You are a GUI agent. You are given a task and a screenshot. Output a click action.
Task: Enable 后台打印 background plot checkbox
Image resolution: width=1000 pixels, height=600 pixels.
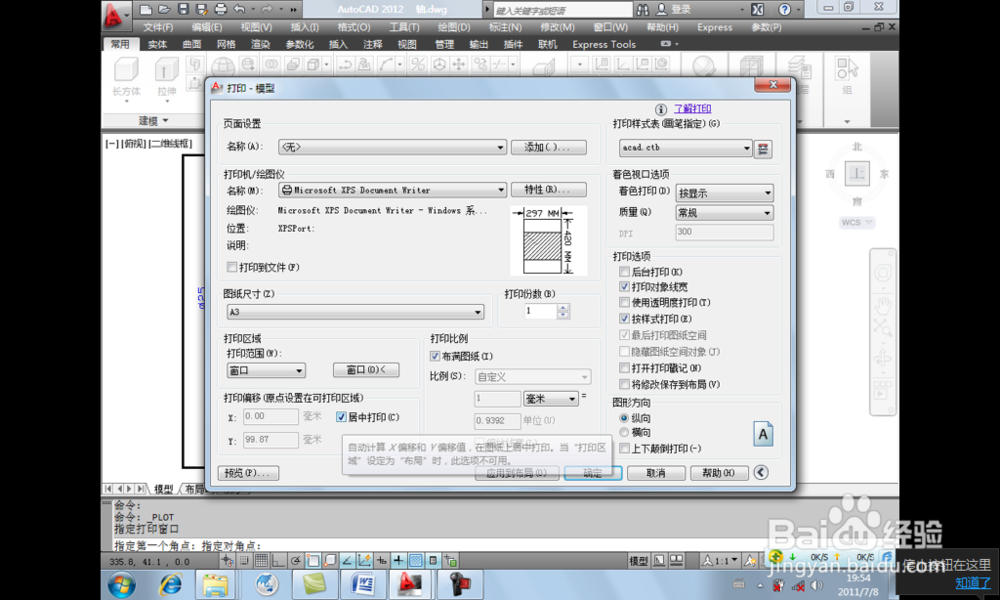(x=624, y=272)
